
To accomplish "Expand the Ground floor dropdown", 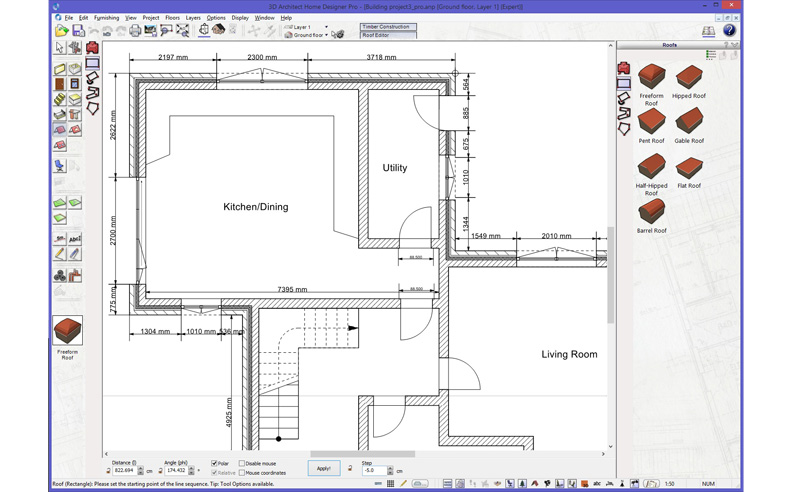I will click(326, 35).
